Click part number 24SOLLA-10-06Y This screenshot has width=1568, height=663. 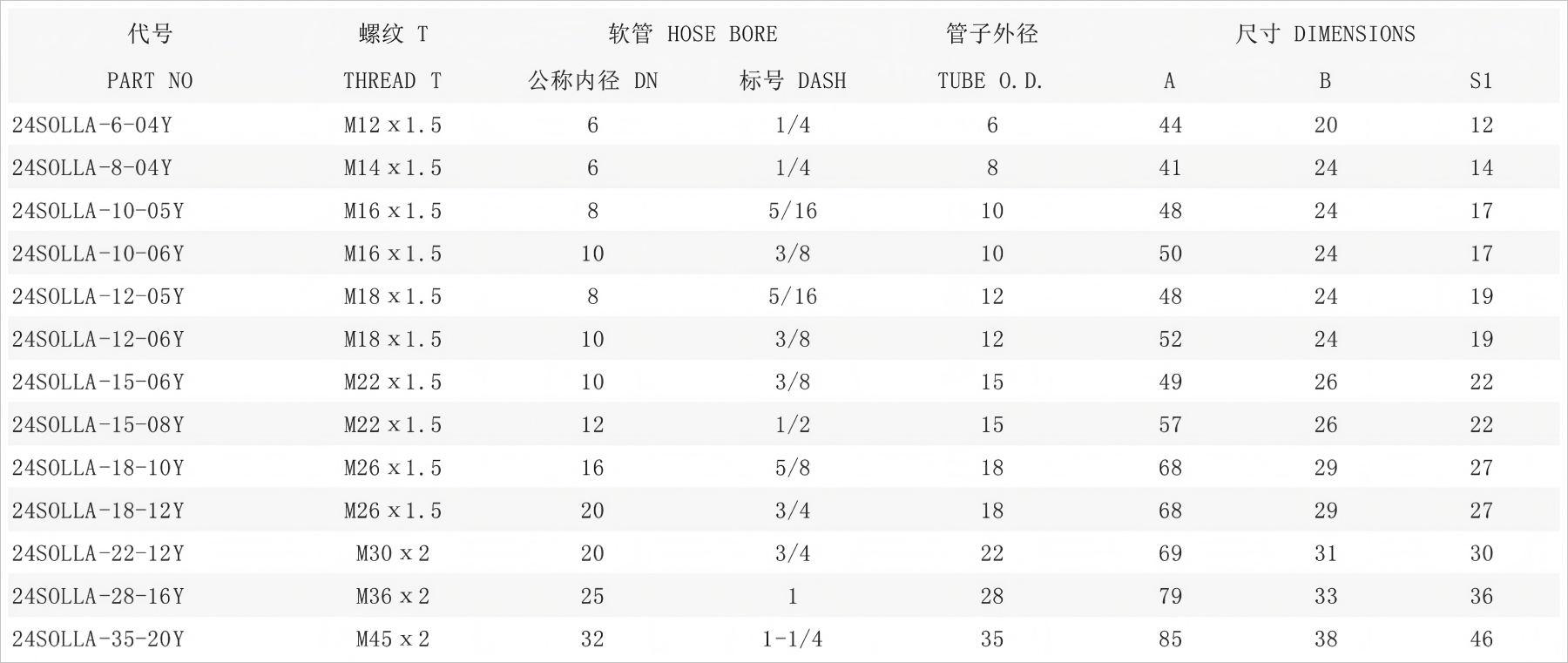[x=98, y=254]
